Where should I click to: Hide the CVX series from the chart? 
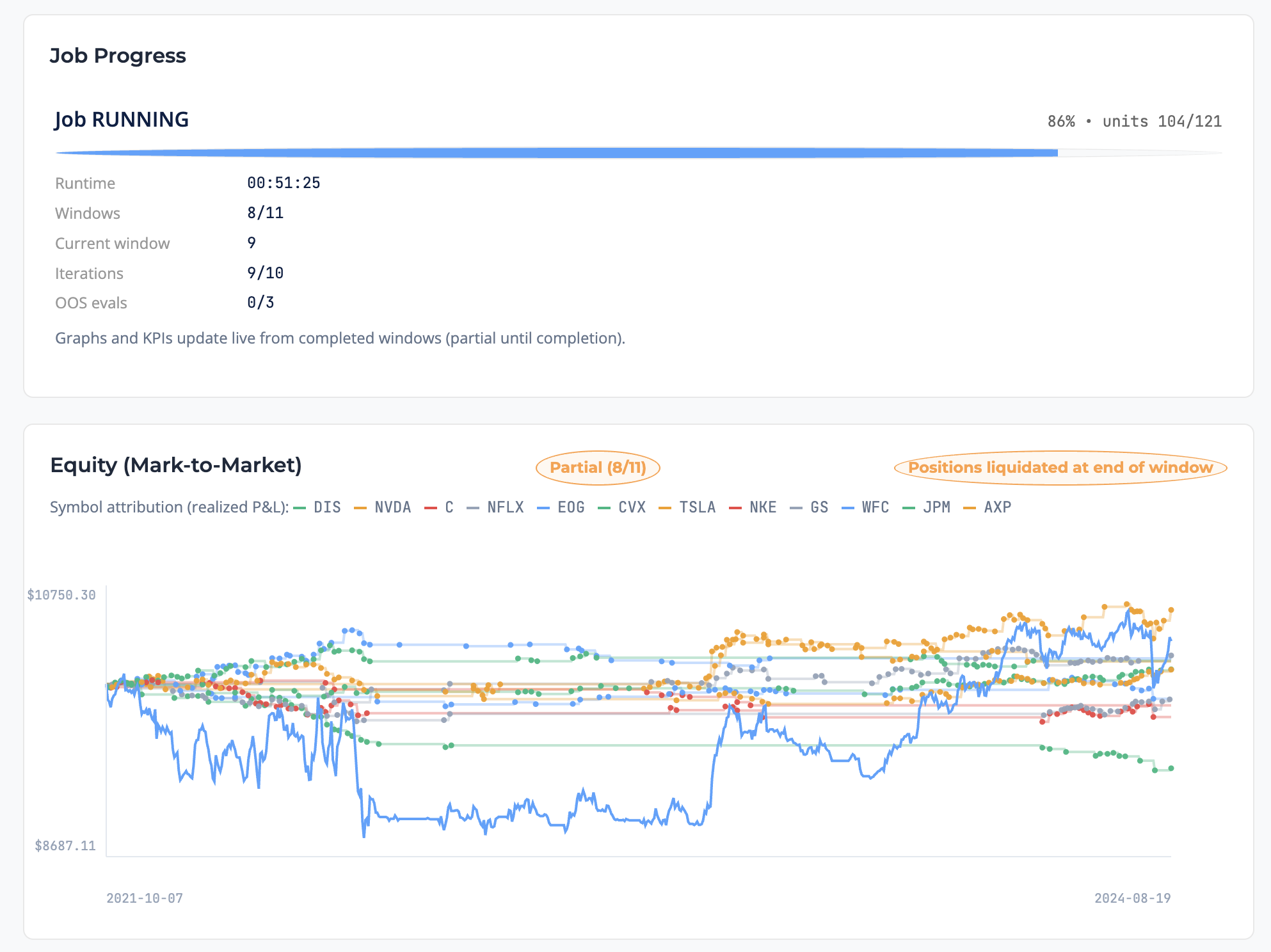tap(632, 507)
